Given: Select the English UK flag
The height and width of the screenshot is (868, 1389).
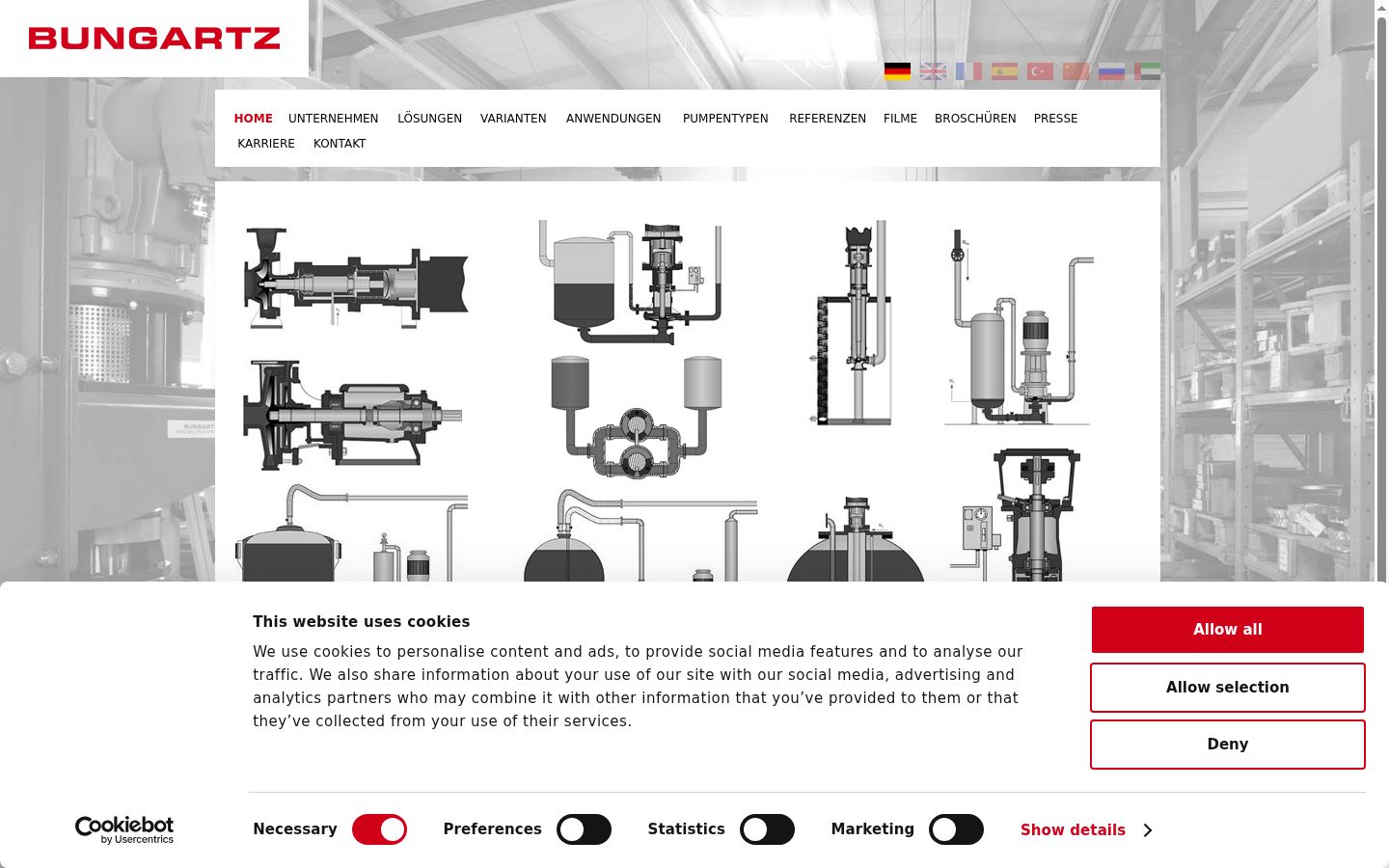Looking at the screenshot, I should pyautogui.click(x=933, y=71).
